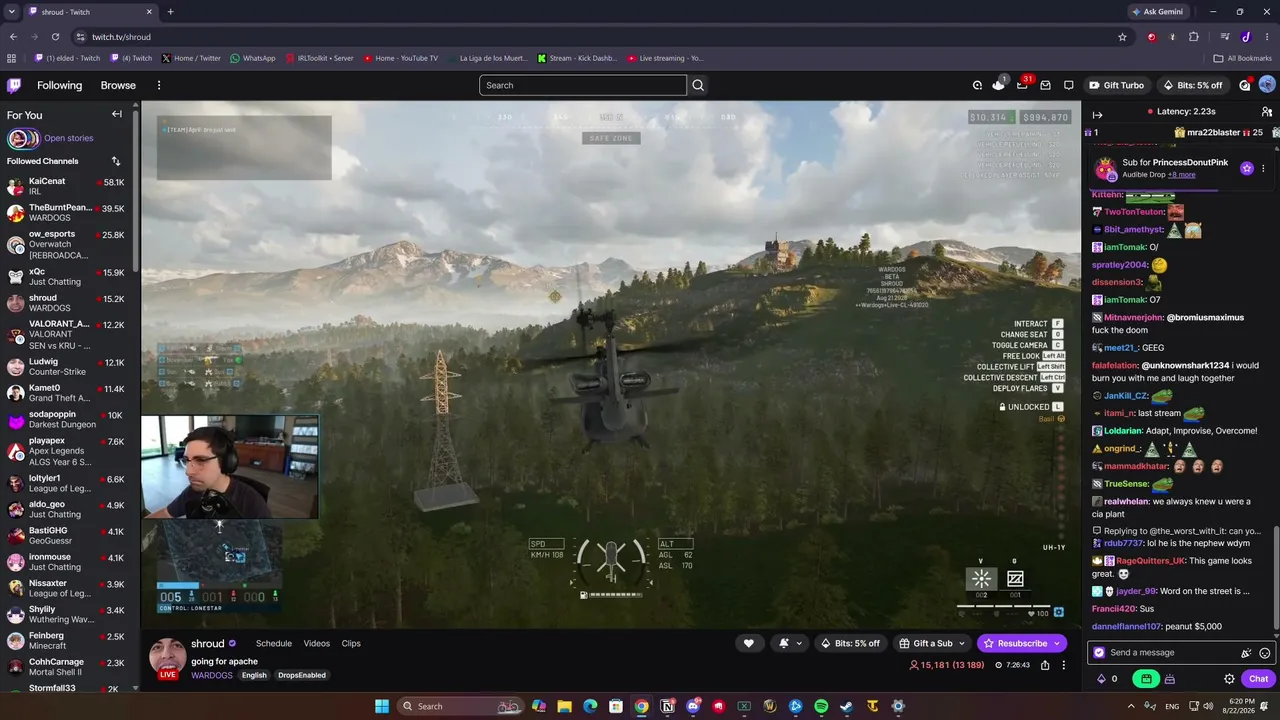This screenshot has height=720, width=1280.
Task: Open File Explorer from the taskbar
Action: [565, 706]
